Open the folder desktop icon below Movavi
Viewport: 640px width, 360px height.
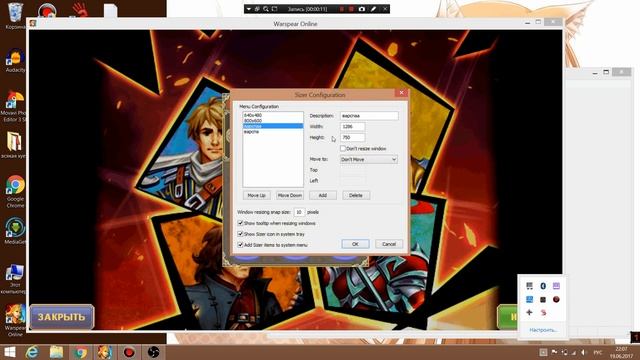15,145
